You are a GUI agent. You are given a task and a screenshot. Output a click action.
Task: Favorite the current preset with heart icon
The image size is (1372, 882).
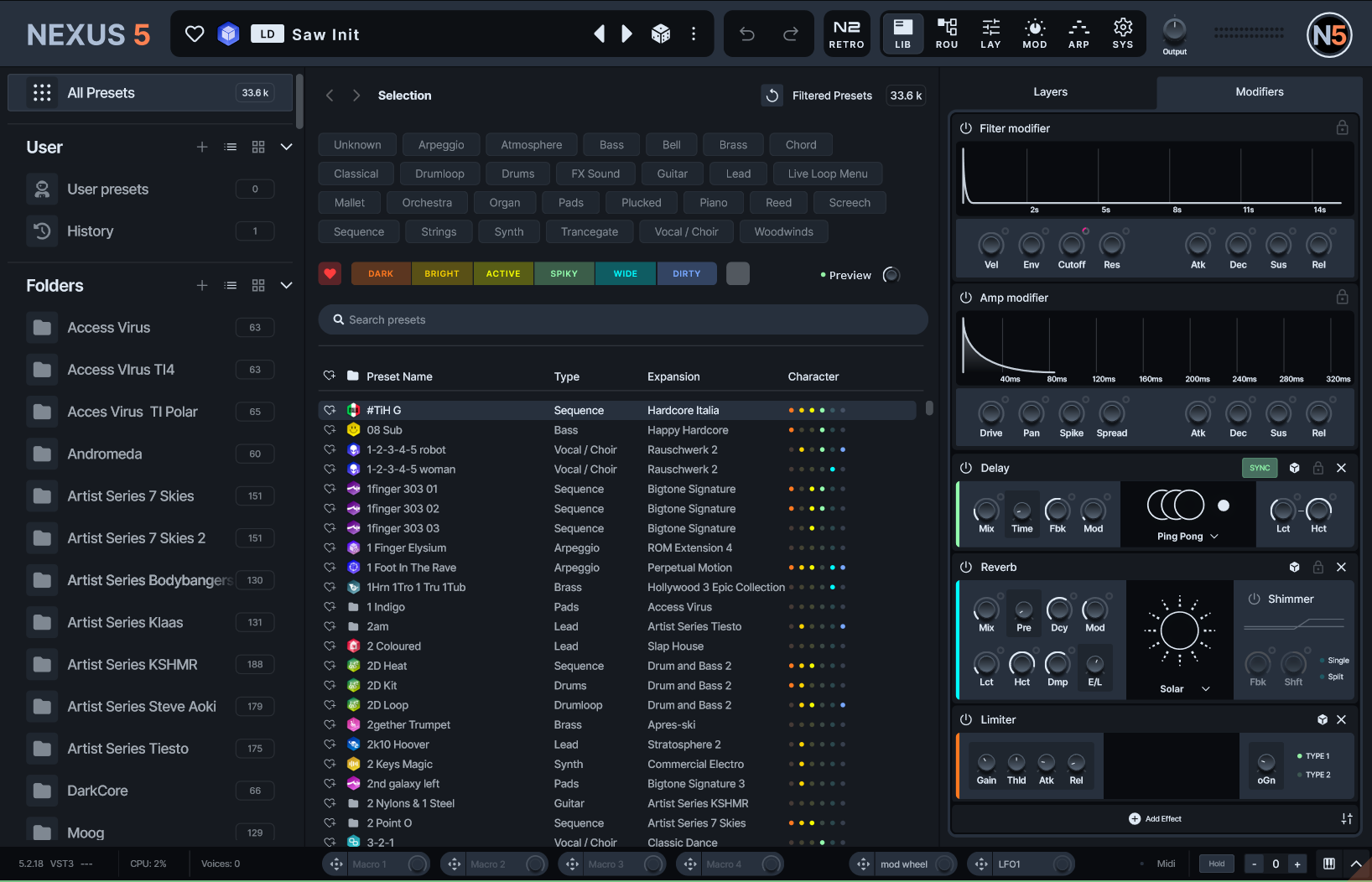[x=195, y=34]
